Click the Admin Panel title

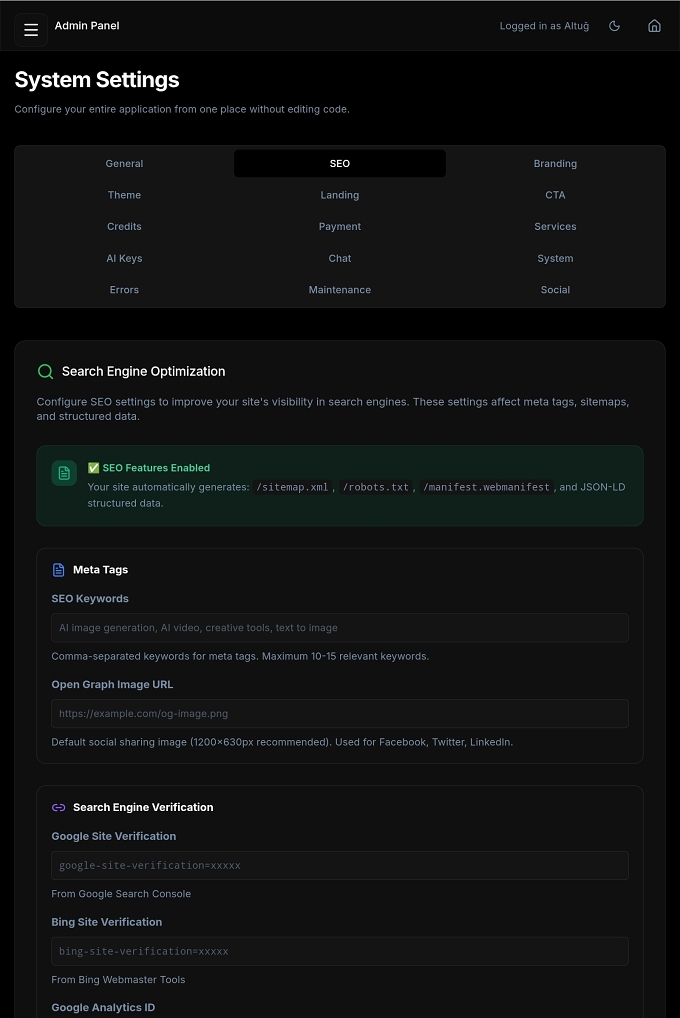[x=87, y=26]
